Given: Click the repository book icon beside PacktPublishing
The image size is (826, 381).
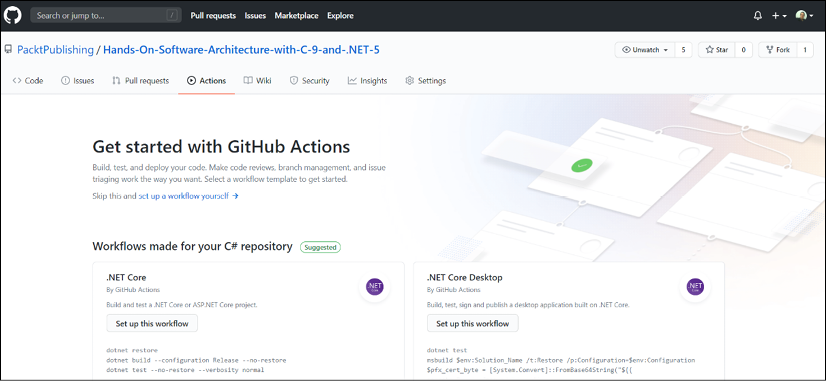Looking at the screenshot, I should tap(8, 50).
